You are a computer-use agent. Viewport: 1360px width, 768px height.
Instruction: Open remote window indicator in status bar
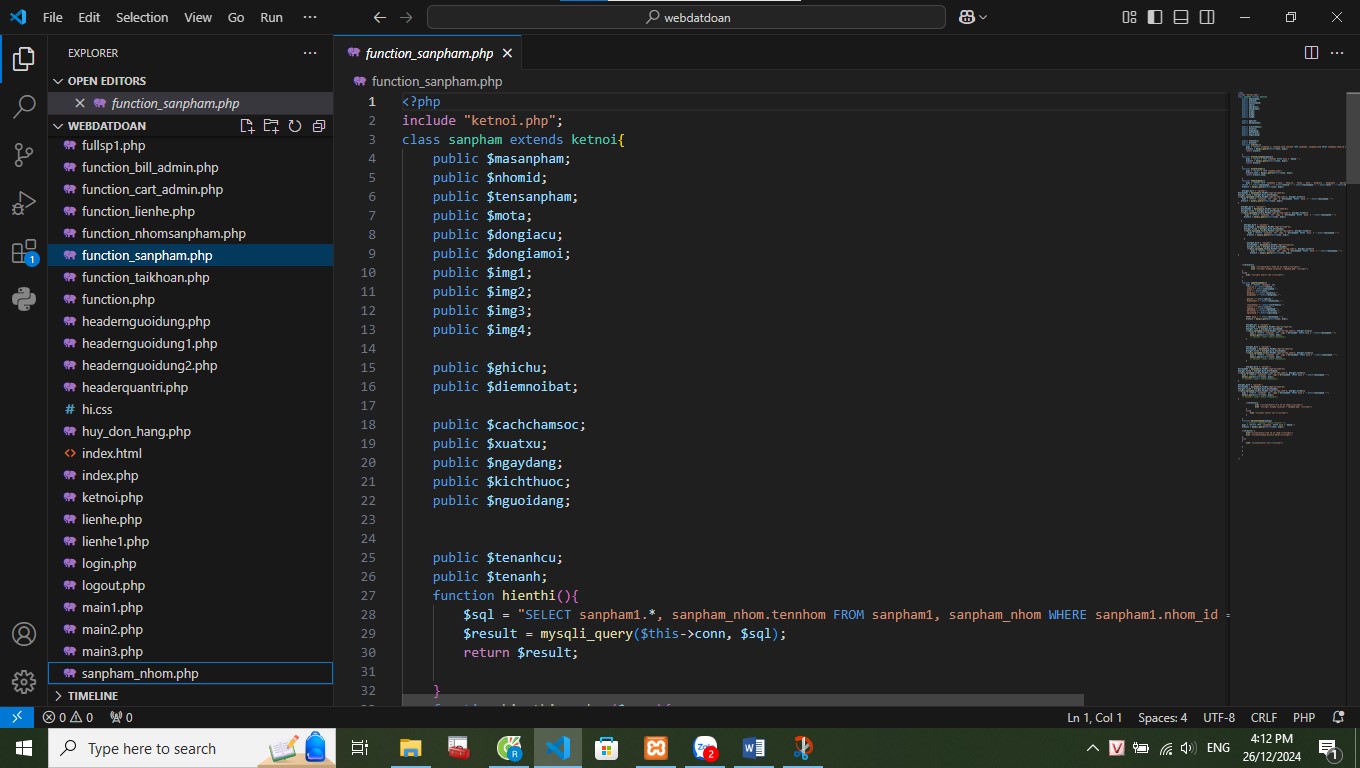click(16, 717)
